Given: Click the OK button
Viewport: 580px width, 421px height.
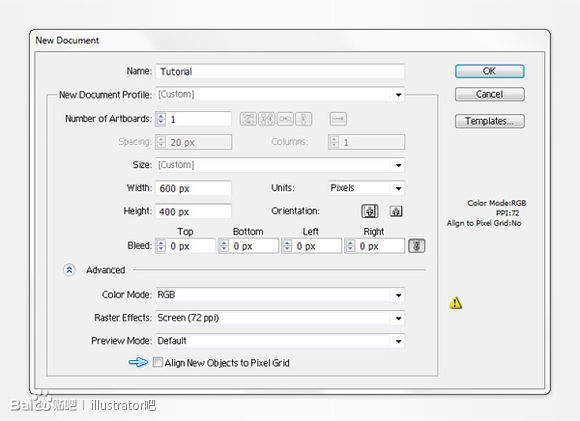Looking at the screenshot, I should click(489, 71).
